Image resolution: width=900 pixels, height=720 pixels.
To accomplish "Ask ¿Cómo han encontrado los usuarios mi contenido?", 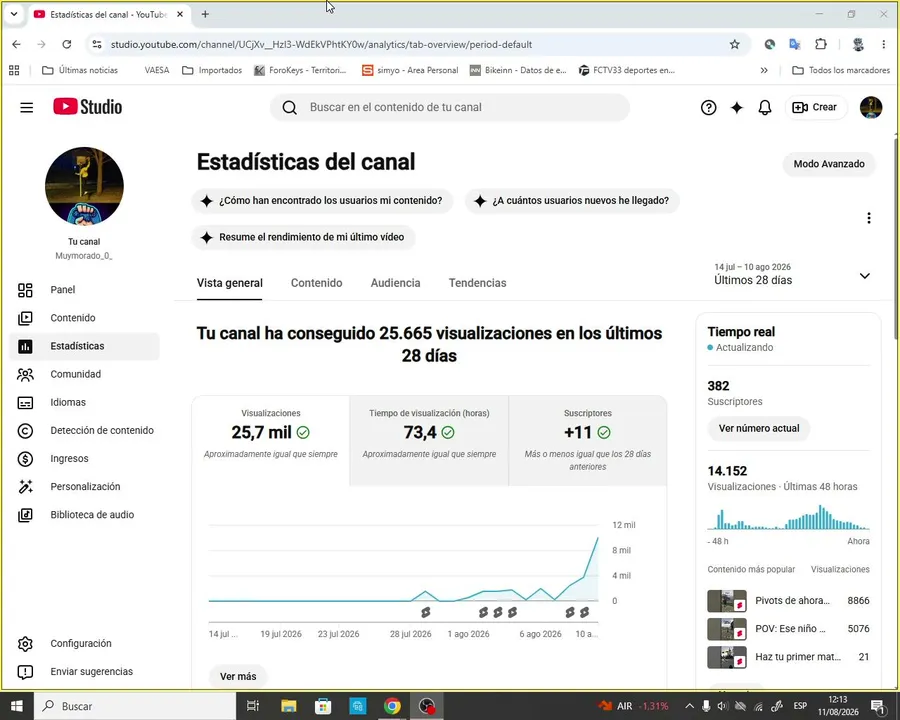I will [x=322, y=201].
